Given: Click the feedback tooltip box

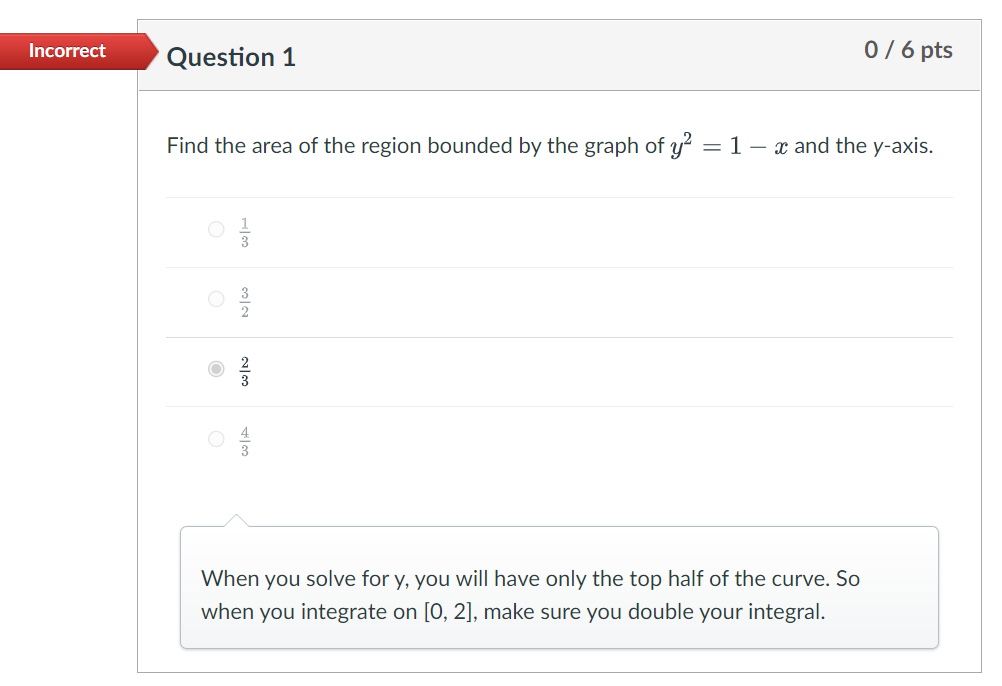Looking at the screenshot, I should tap(559, 587).
